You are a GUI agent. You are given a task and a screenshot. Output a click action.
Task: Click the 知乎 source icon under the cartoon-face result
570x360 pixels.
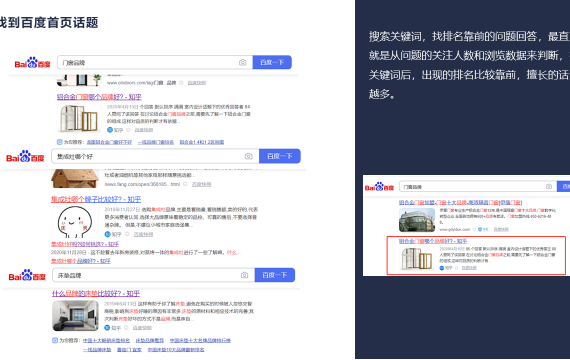pyautogui.click(x=107, y=234)
